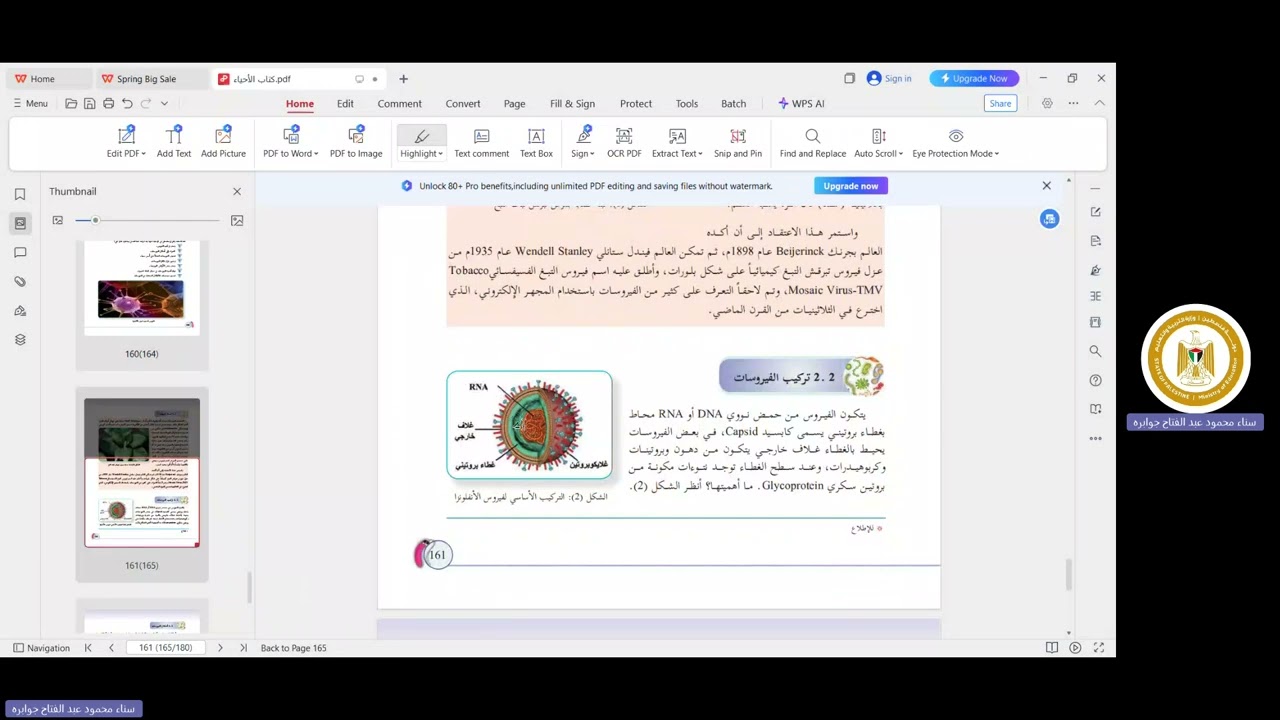Screen dimensions: 1280x720
Task: Select the Text Box tool
Action: click(536, 142)
